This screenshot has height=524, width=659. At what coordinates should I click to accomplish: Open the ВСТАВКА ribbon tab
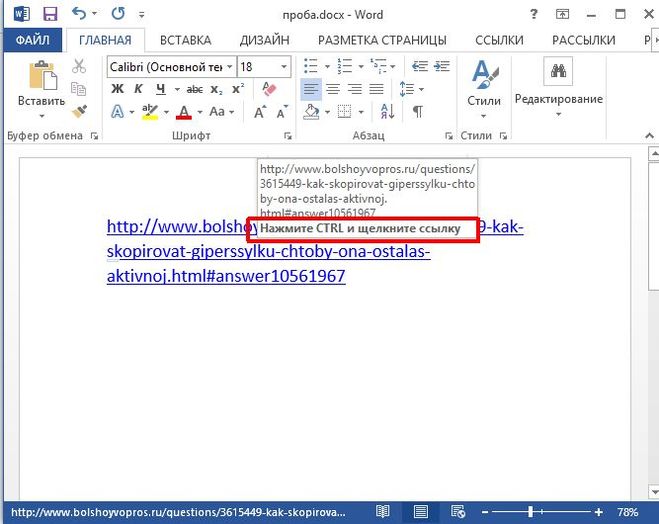coord(185,40)
